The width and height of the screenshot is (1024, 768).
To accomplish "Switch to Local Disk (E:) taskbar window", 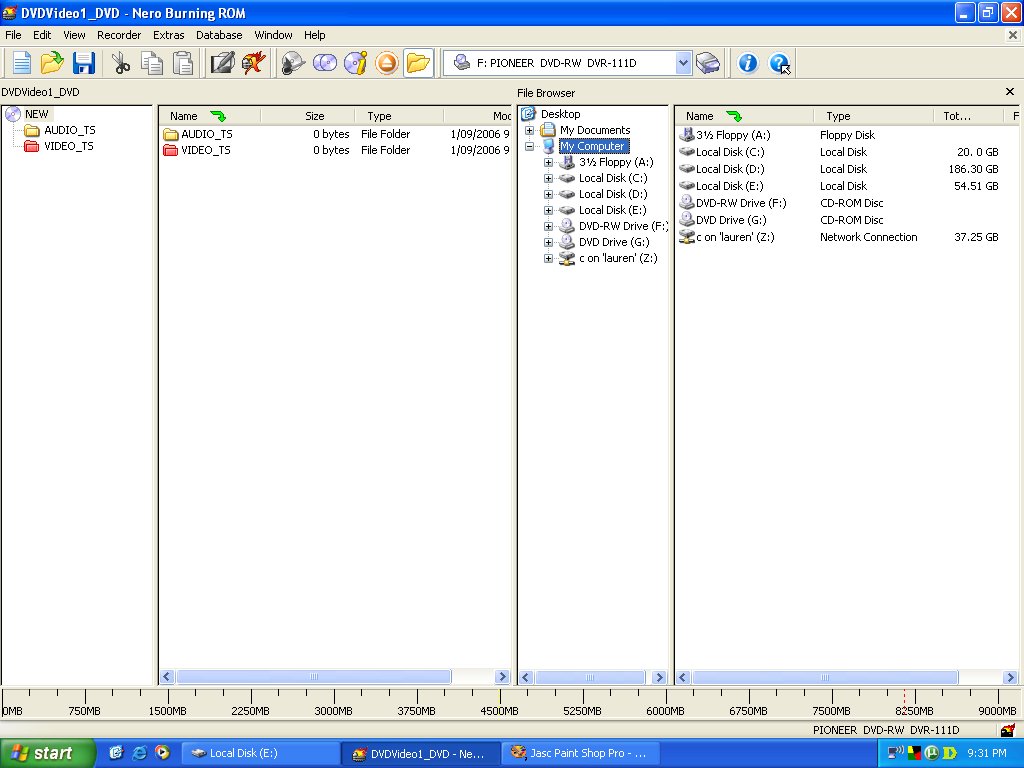I will pos(259,754).
